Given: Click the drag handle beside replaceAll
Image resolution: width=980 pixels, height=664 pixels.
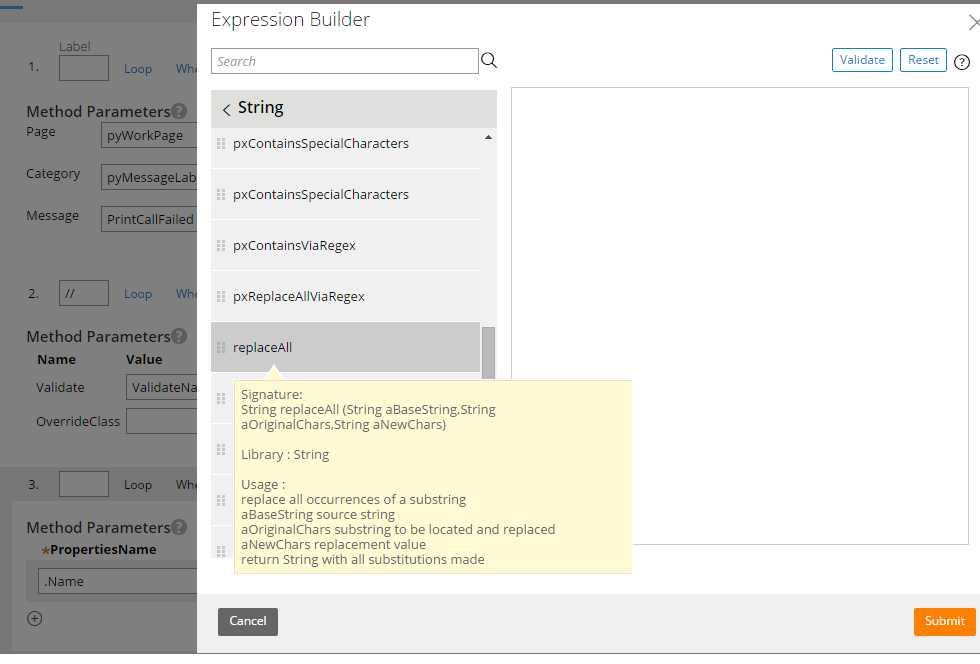Looking at the screenshot, I should [x=221, y=347].
